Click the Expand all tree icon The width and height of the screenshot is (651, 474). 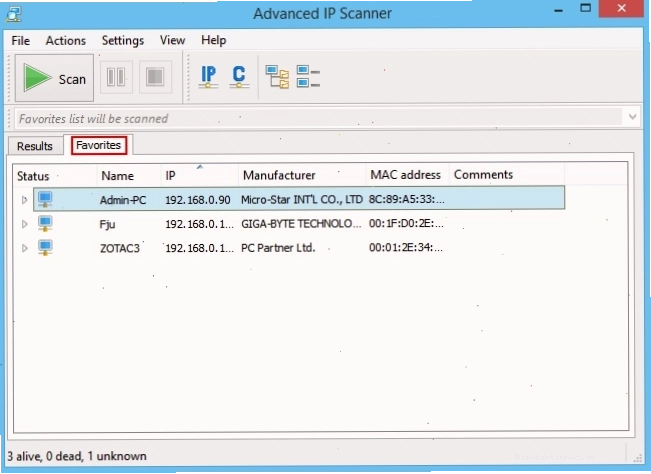point(277,77)
